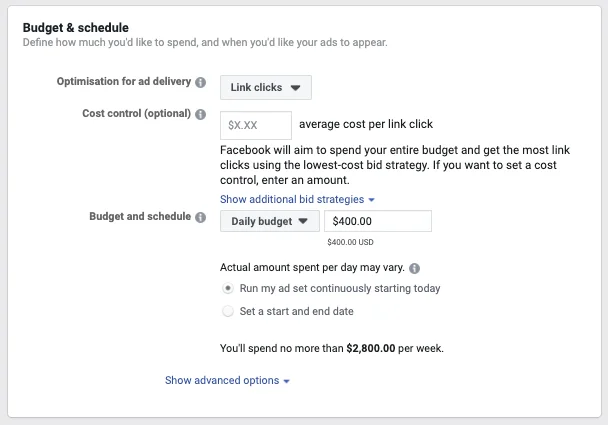Click info icon next to Cost control (optional)
This screenshot has width=608, height=425.
(201, 114)
